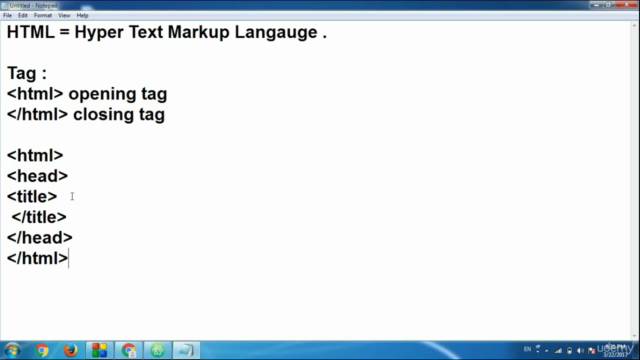The height and width of the screenshot is (360, 640).
Task: Switch to the second Chrome taskbar window
Action: point(129,350)
